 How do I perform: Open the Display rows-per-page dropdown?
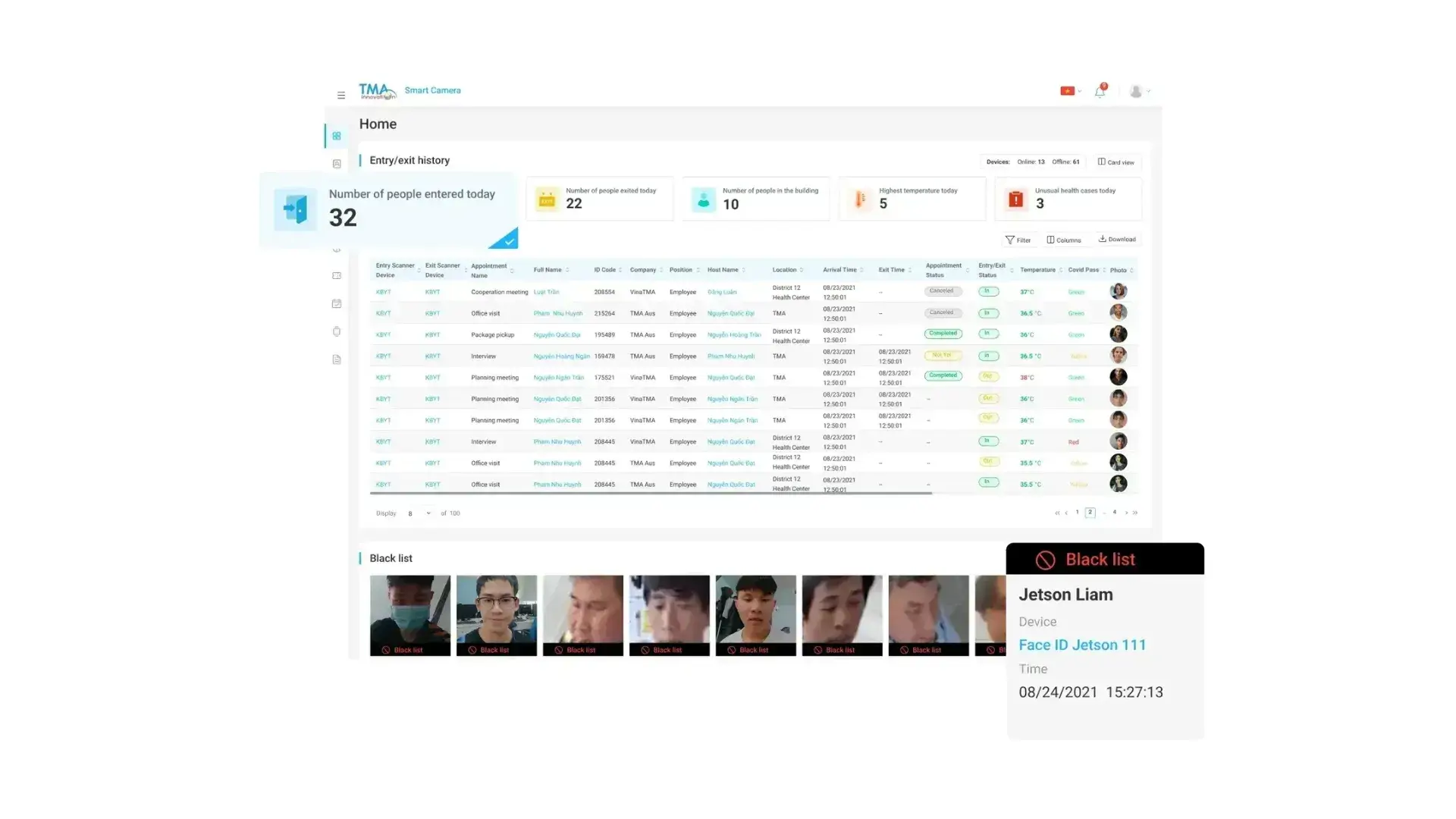coord(419,513)
